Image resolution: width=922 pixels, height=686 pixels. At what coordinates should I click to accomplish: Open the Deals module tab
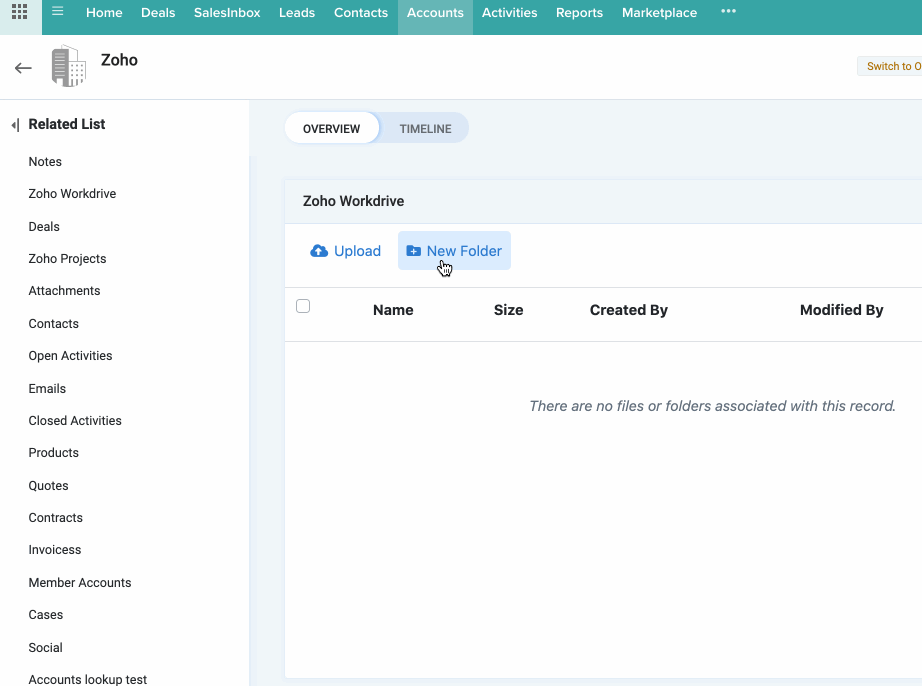(158, 12)
